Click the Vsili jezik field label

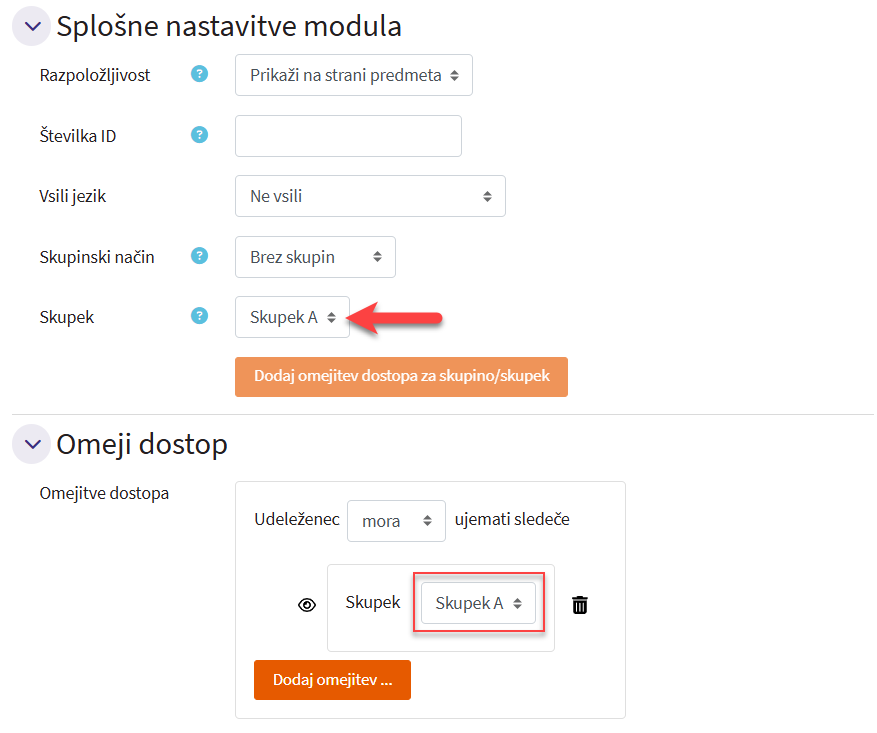point(72,196)
